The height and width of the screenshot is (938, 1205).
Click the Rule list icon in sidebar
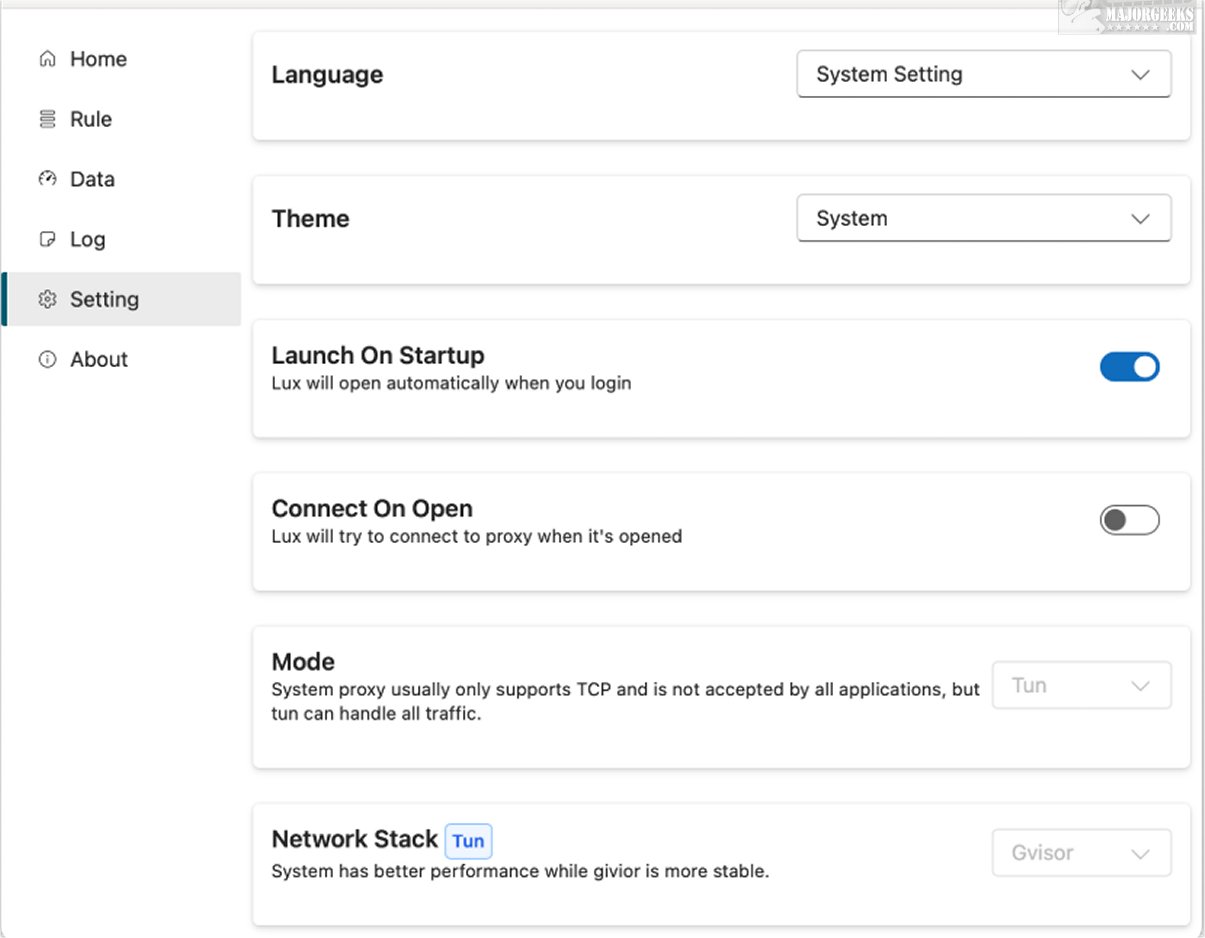coord(47,119)
